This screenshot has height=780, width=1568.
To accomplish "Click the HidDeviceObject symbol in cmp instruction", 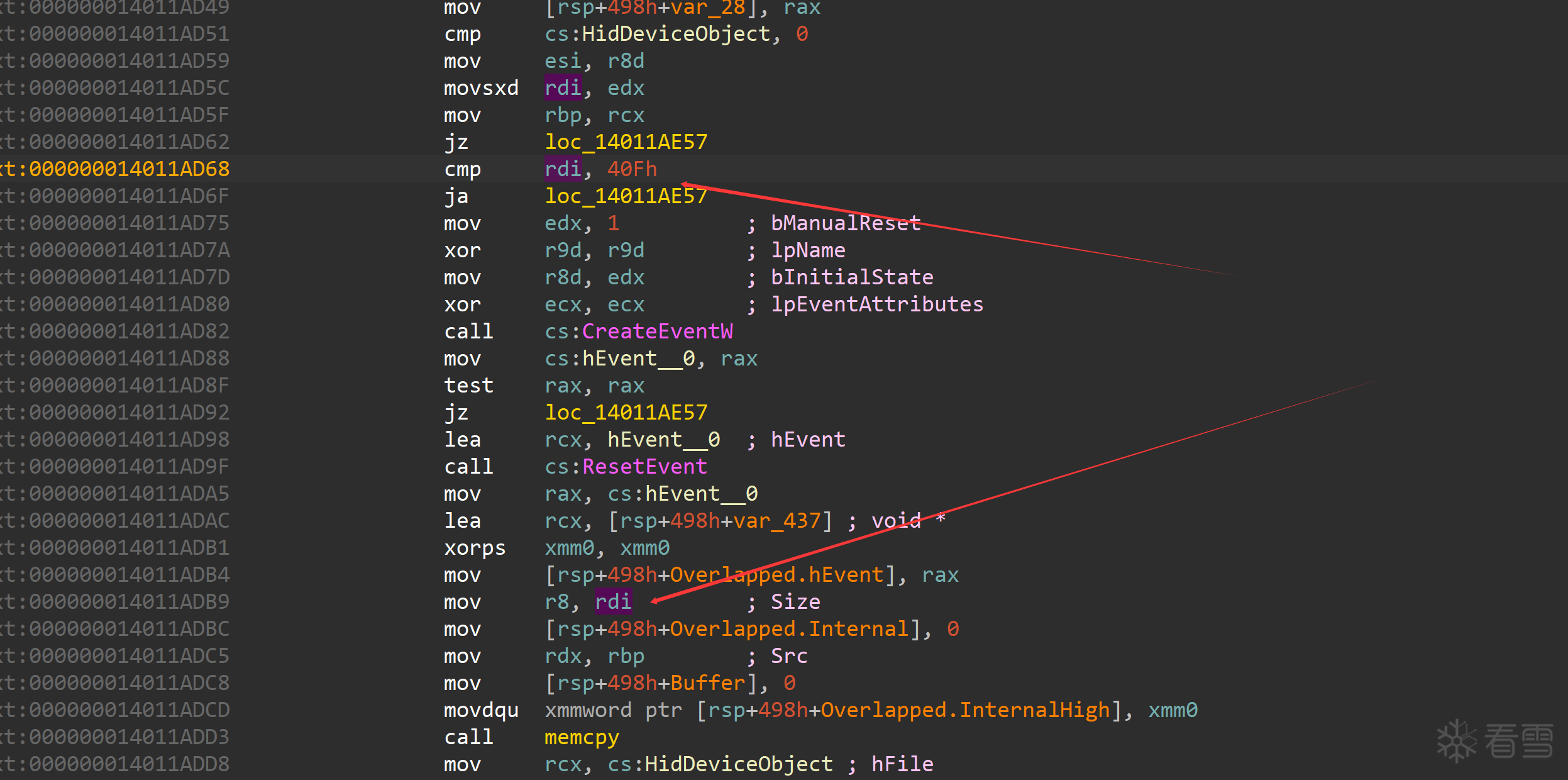I will tap(676, 34).
